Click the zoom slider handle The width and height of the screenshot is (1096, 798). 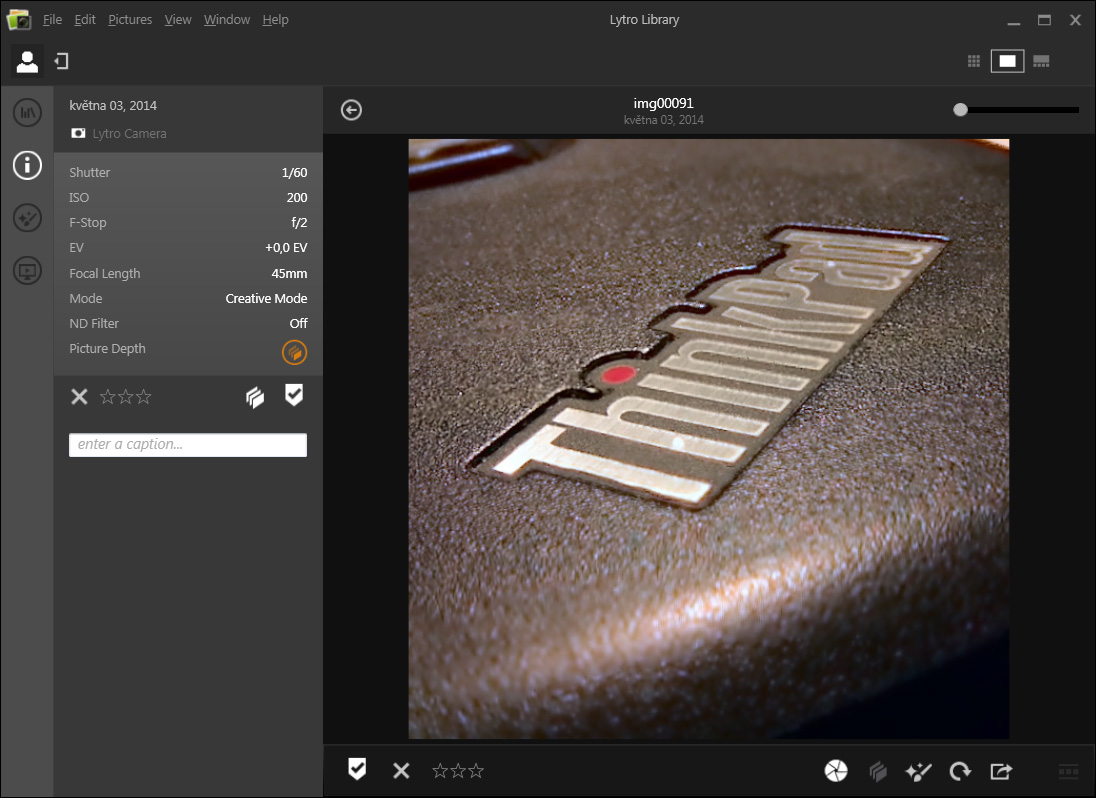[x=960, y=110]
